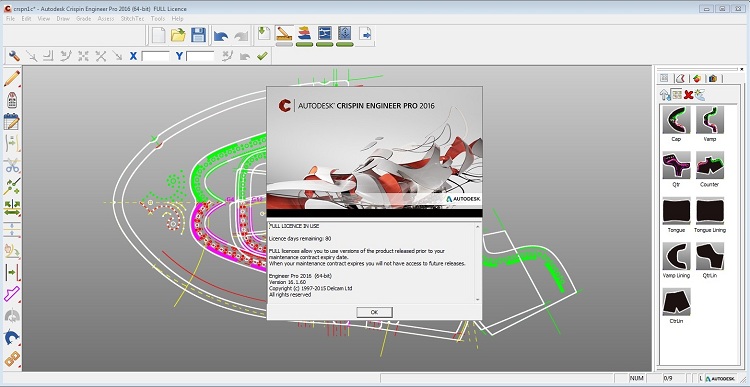The width and height of the screenshot is (750, 387).
Task: Click the Y coordinate input field
Action: (x=200, y=56)
